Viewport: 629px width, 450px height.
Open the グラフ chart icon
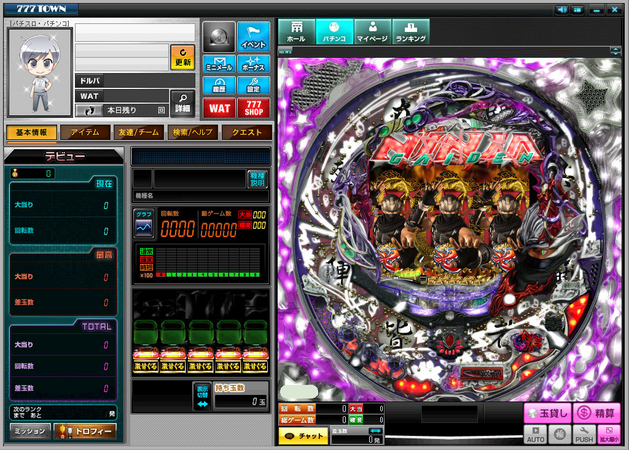144,224
